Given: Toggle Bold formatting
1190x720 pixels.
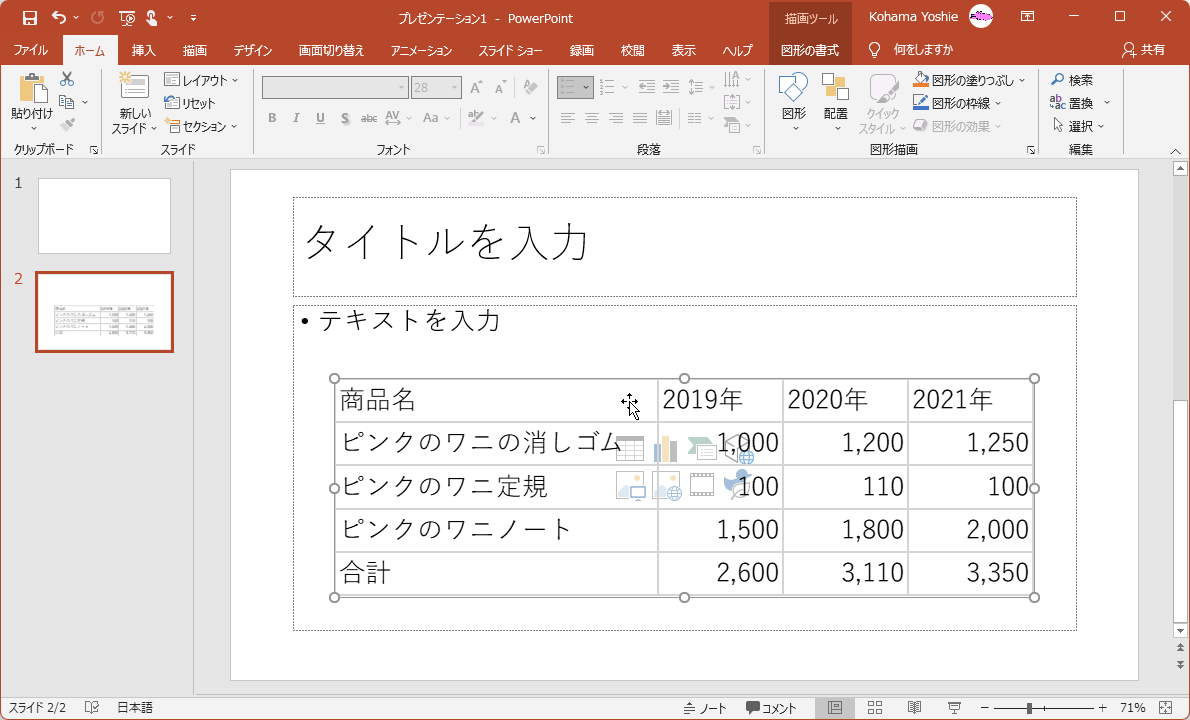Looking at the screenshot, I should click(272, 118).
